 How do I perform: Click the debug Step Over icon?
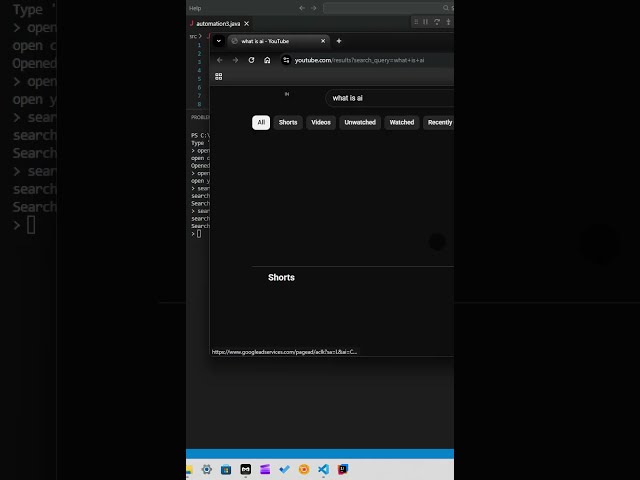pos(437,22)
